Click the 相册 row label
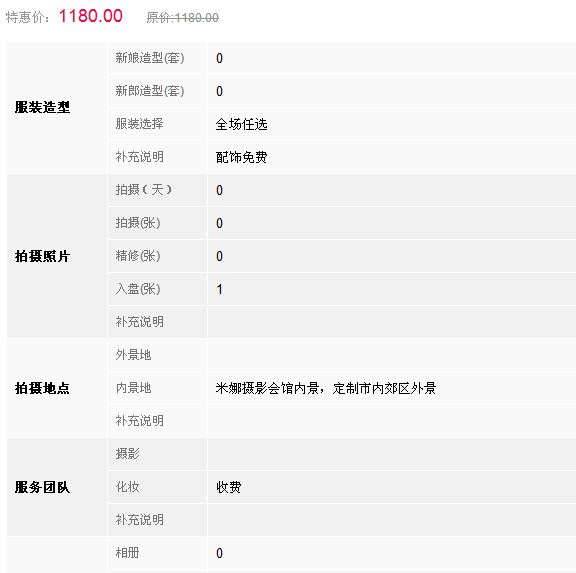 click(x=127, y=553)
